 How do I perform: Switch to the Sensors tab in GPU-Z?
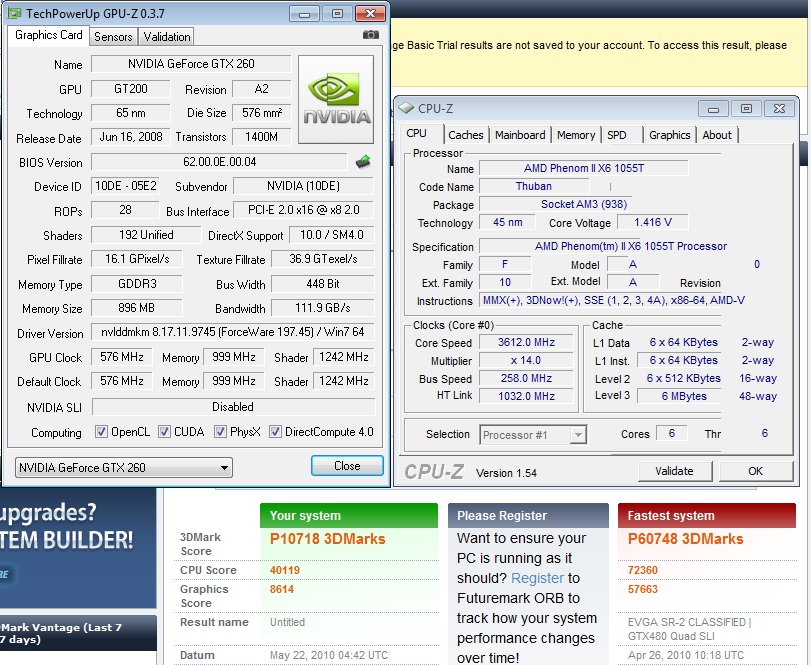[113, 37]
